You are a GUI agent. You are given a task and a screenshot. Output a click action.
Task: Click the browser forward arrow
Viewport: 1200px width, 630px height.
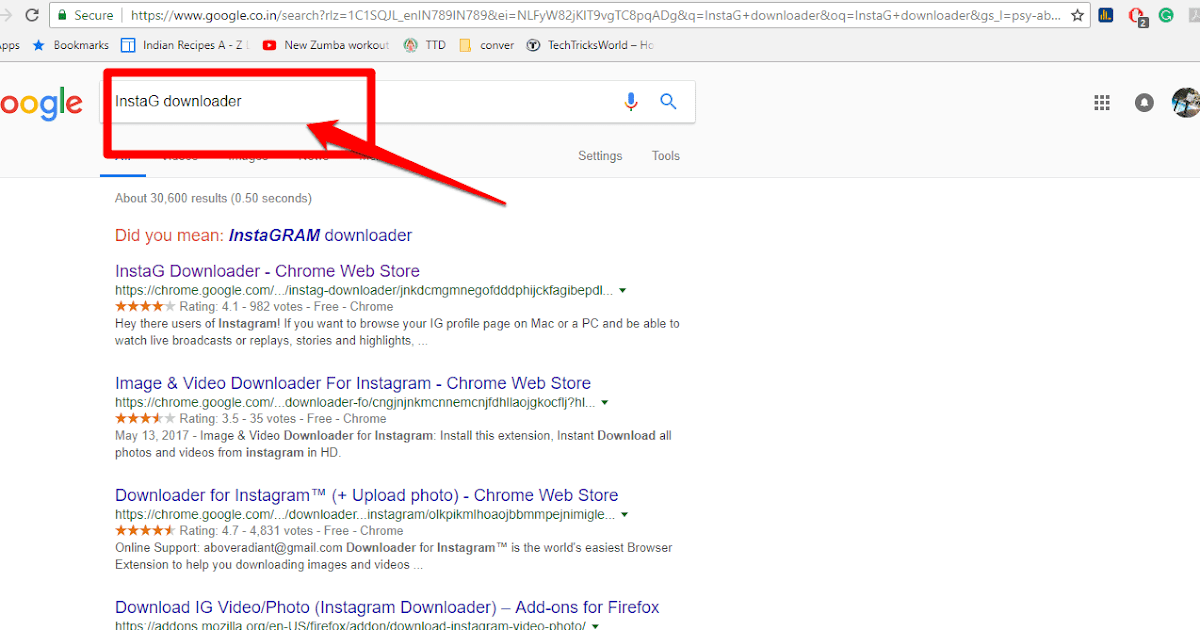4,16
